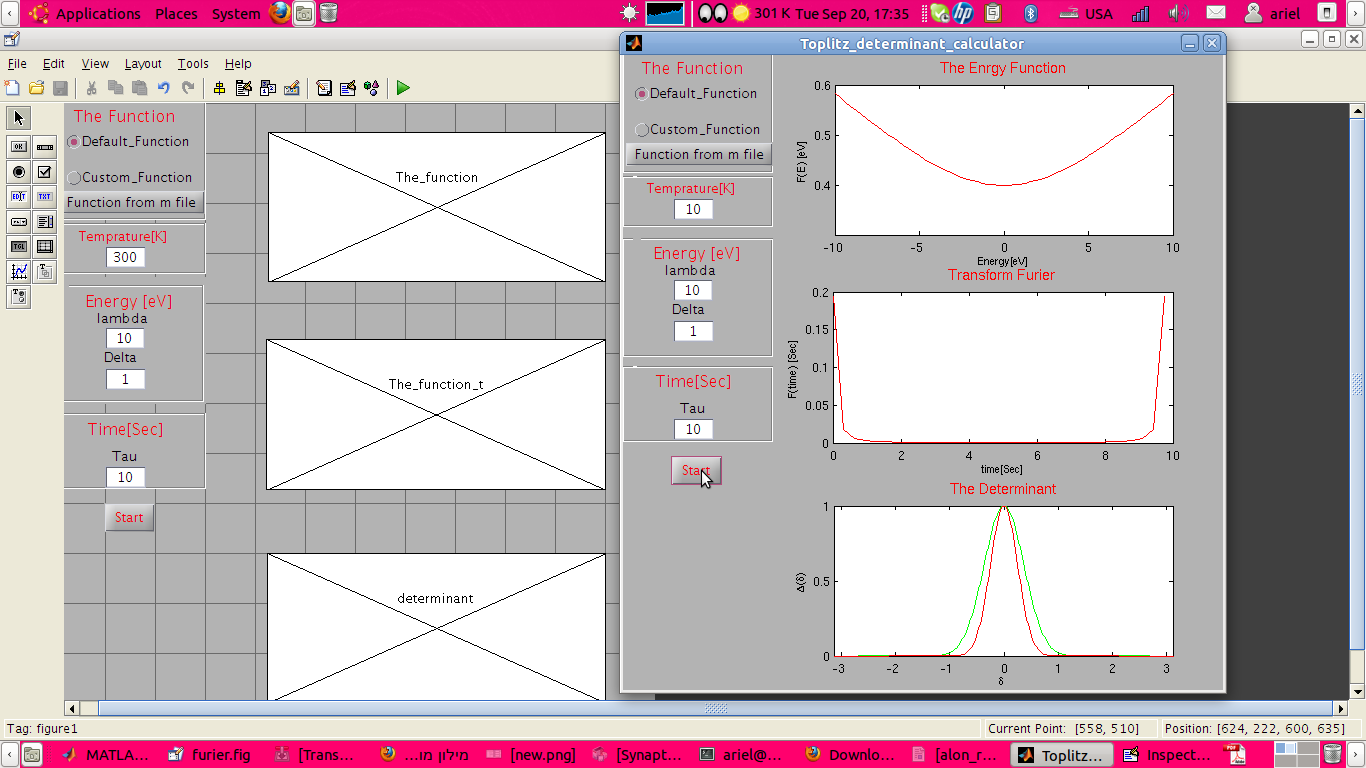The width and height of the screenshot is (1366, 768).
Task: Choose the Push Button component tool
Action: click(19, 146)
